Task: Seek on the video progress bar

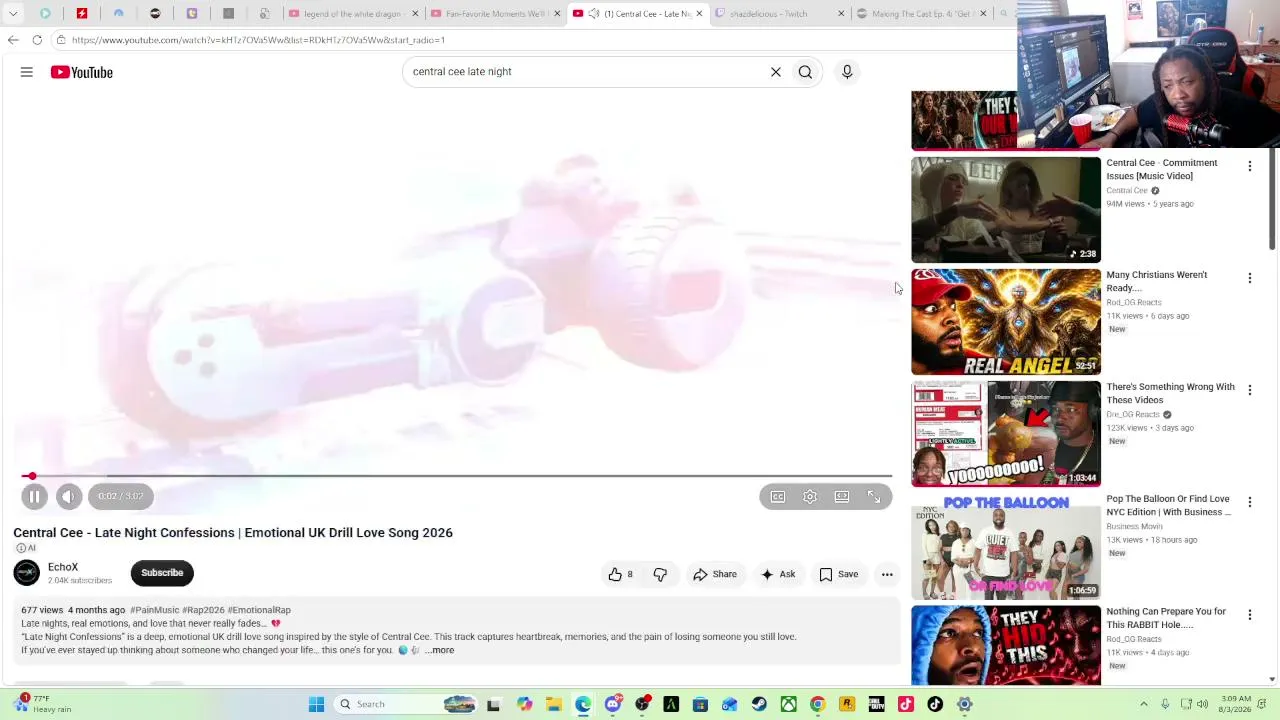Action: click(457, 476)
